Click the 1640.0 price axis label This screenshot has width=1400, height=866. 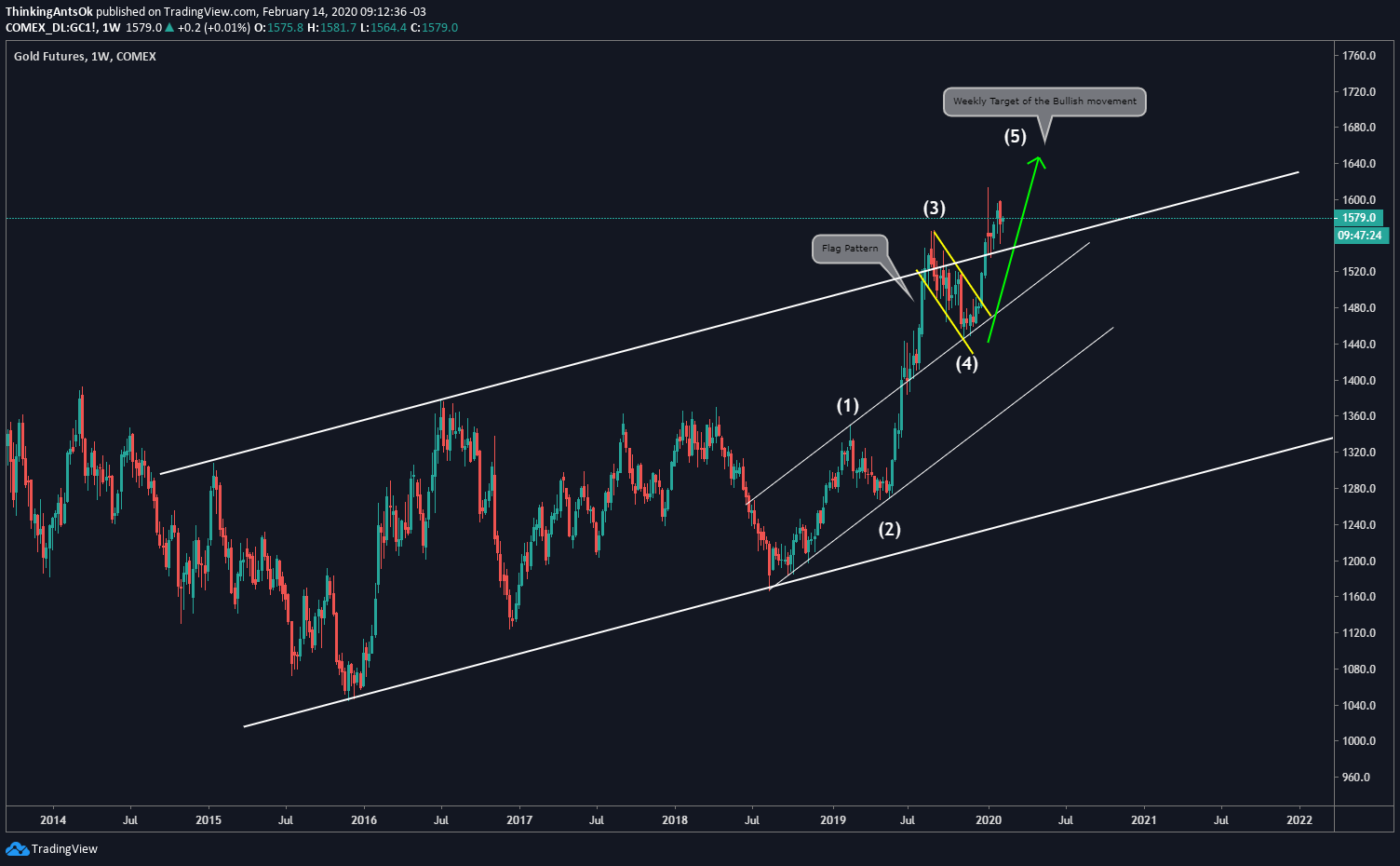(1359, 164)
